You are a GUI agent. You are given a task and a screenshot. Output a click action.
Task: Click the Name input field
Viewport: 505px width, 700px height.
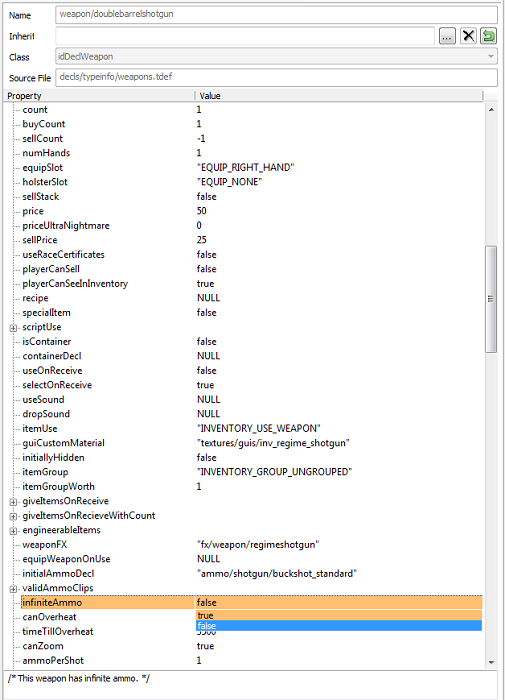276,14
